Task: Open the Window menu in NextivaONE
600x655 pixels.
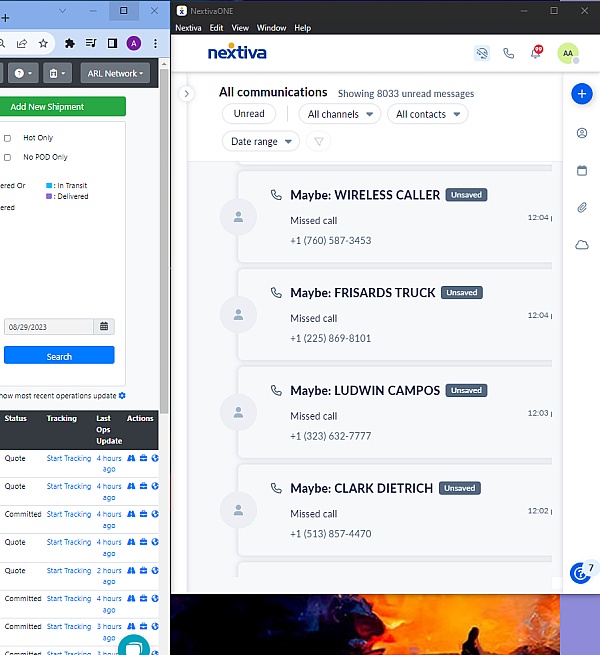Action: tap(271, 28)
